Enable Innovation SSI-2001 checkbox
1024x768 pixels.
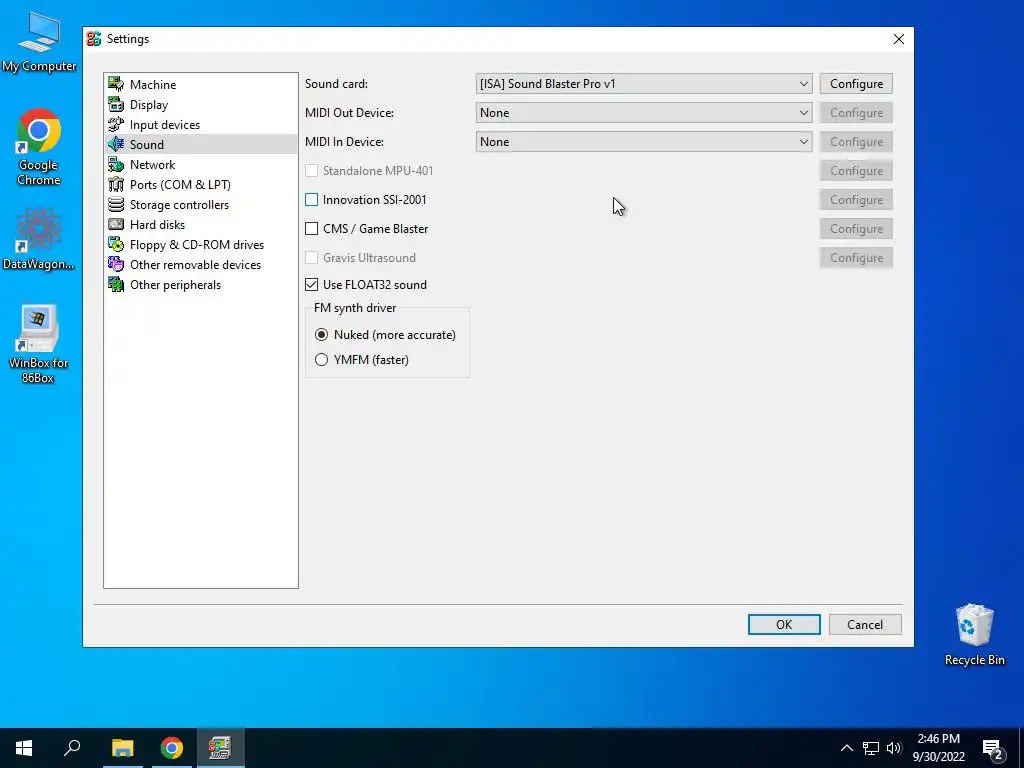(x=312, y=200)
